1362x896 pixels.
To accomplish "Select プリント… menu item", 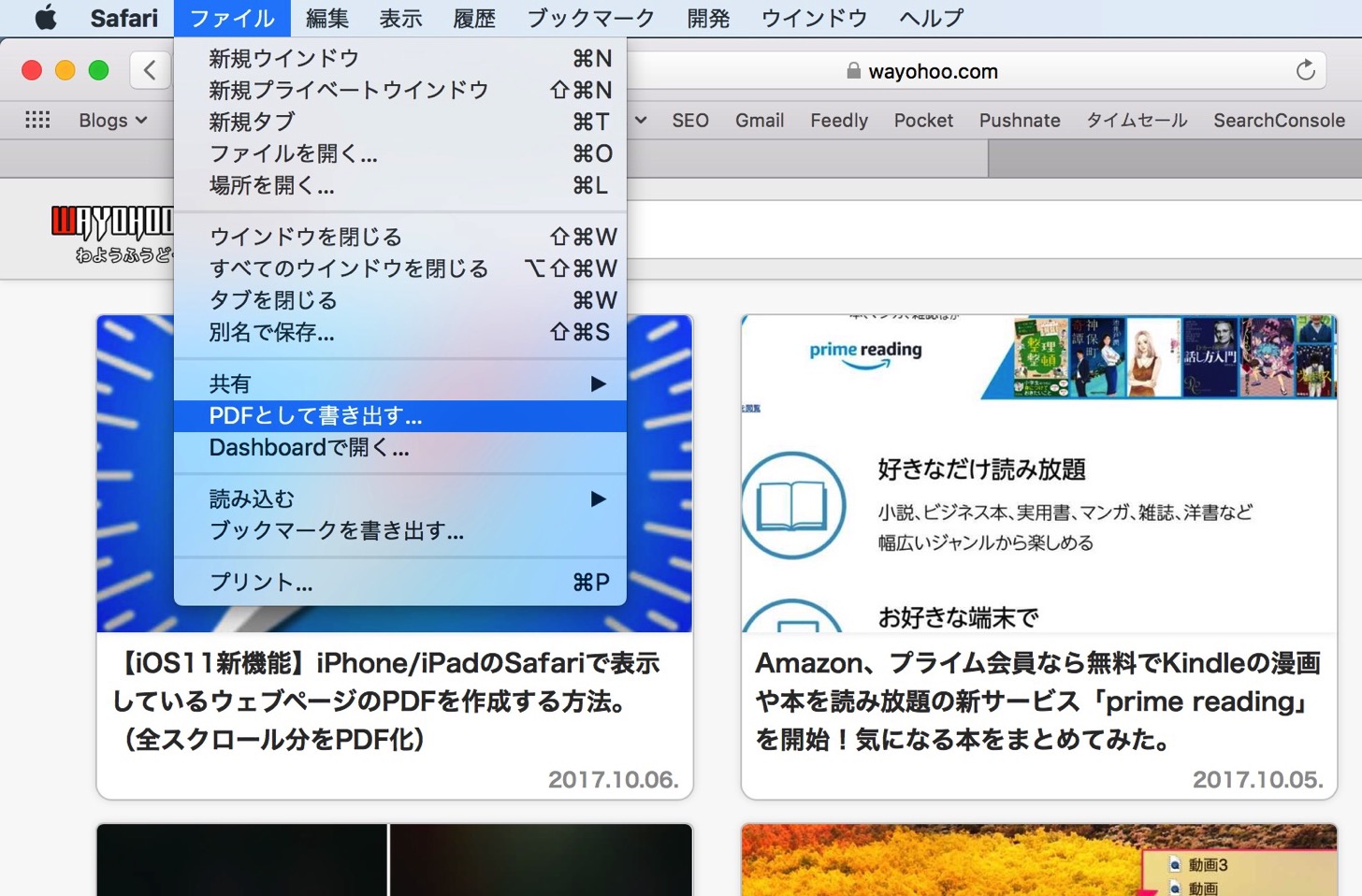I will [400, 582].
